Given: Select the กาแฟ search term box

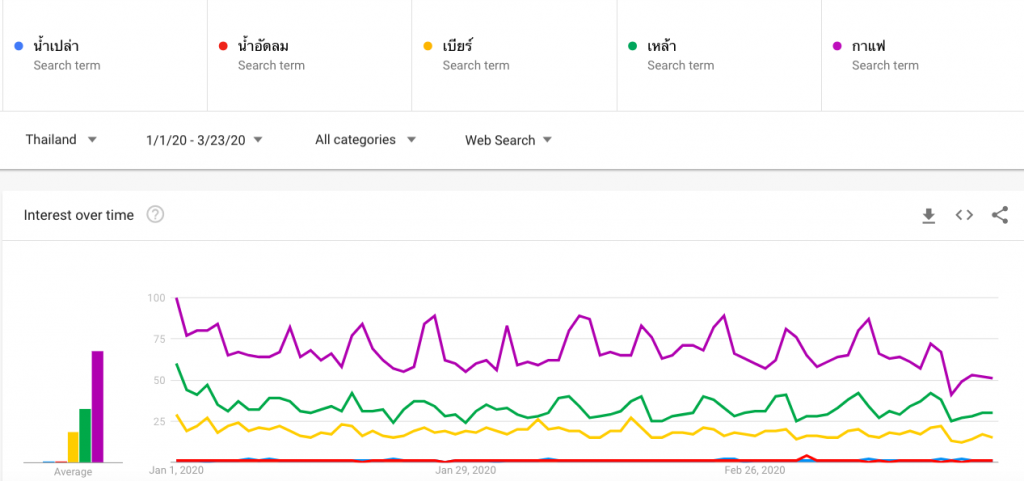Looking at the screenshot, I should [923, 55].
